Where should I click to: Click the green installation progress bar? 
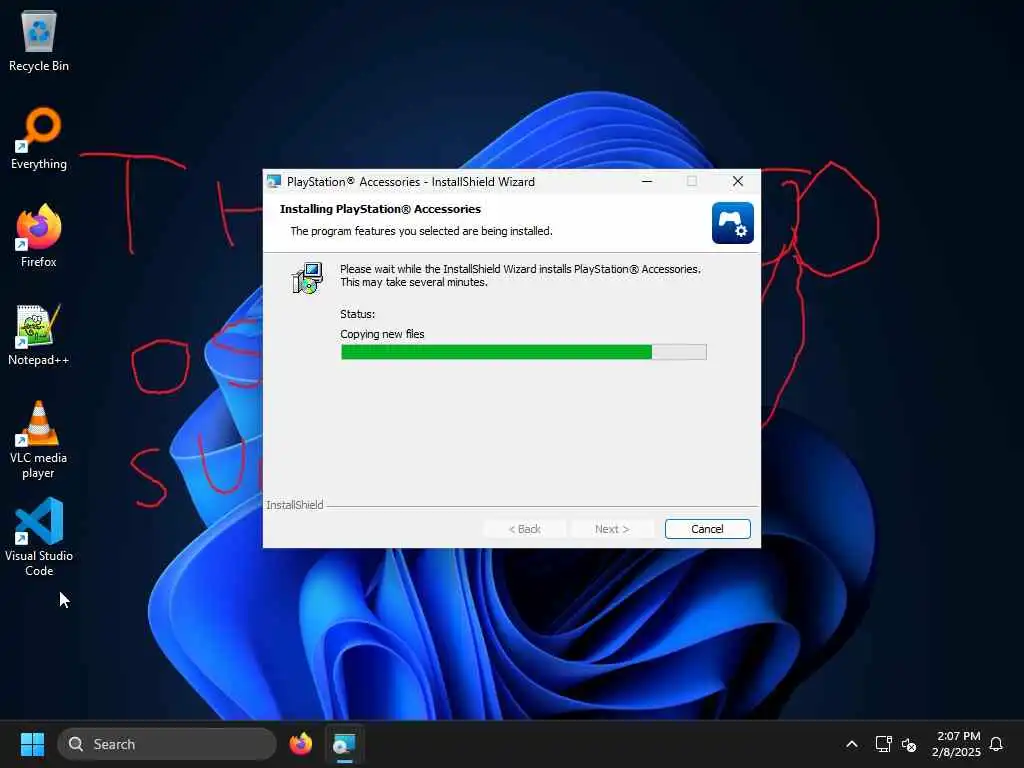[x=523, y=352]
